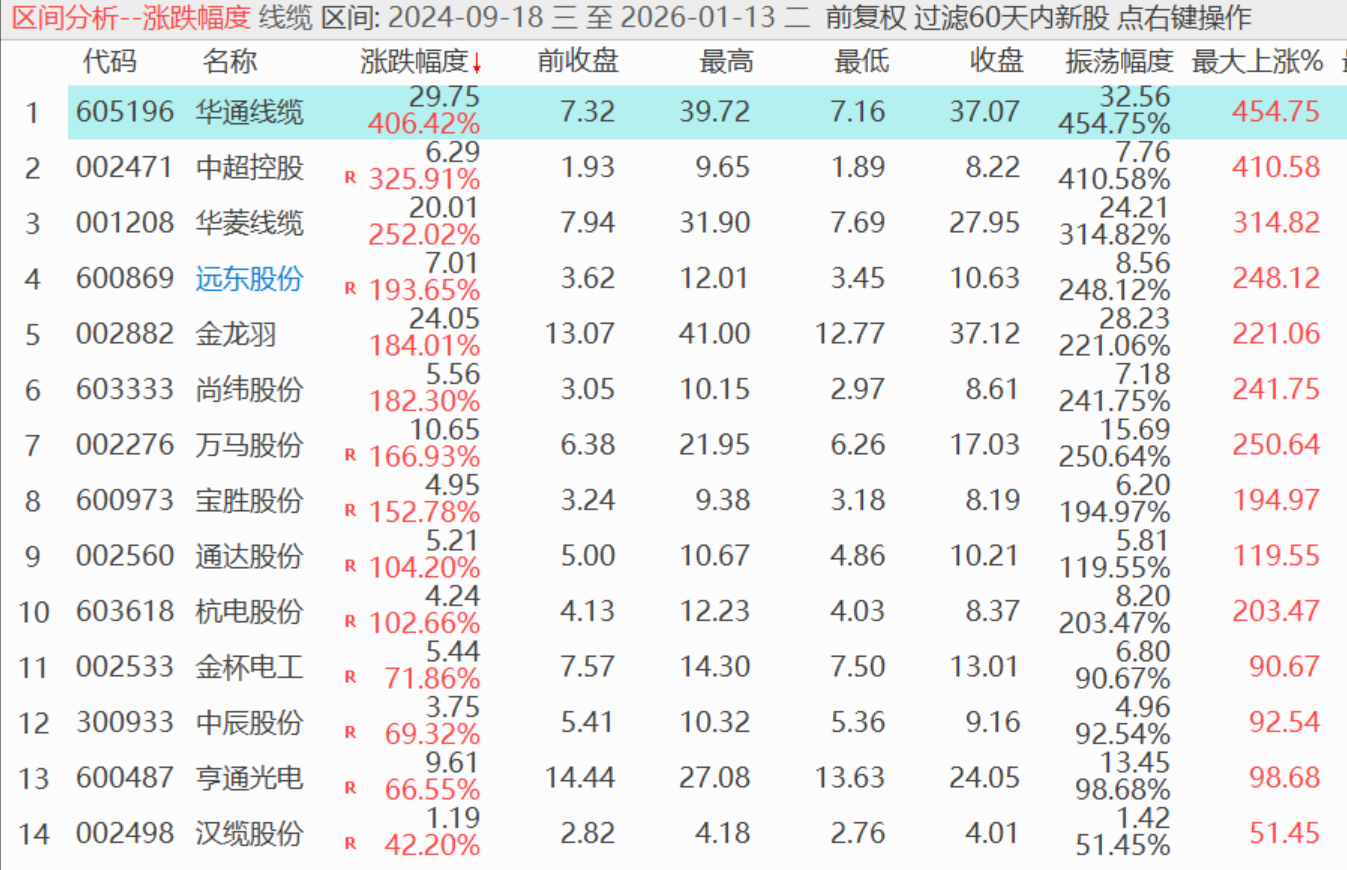Sort by the 振荡幅度 column header
The width and height of the screenshot is (1347, 870).
[1119, 63]
